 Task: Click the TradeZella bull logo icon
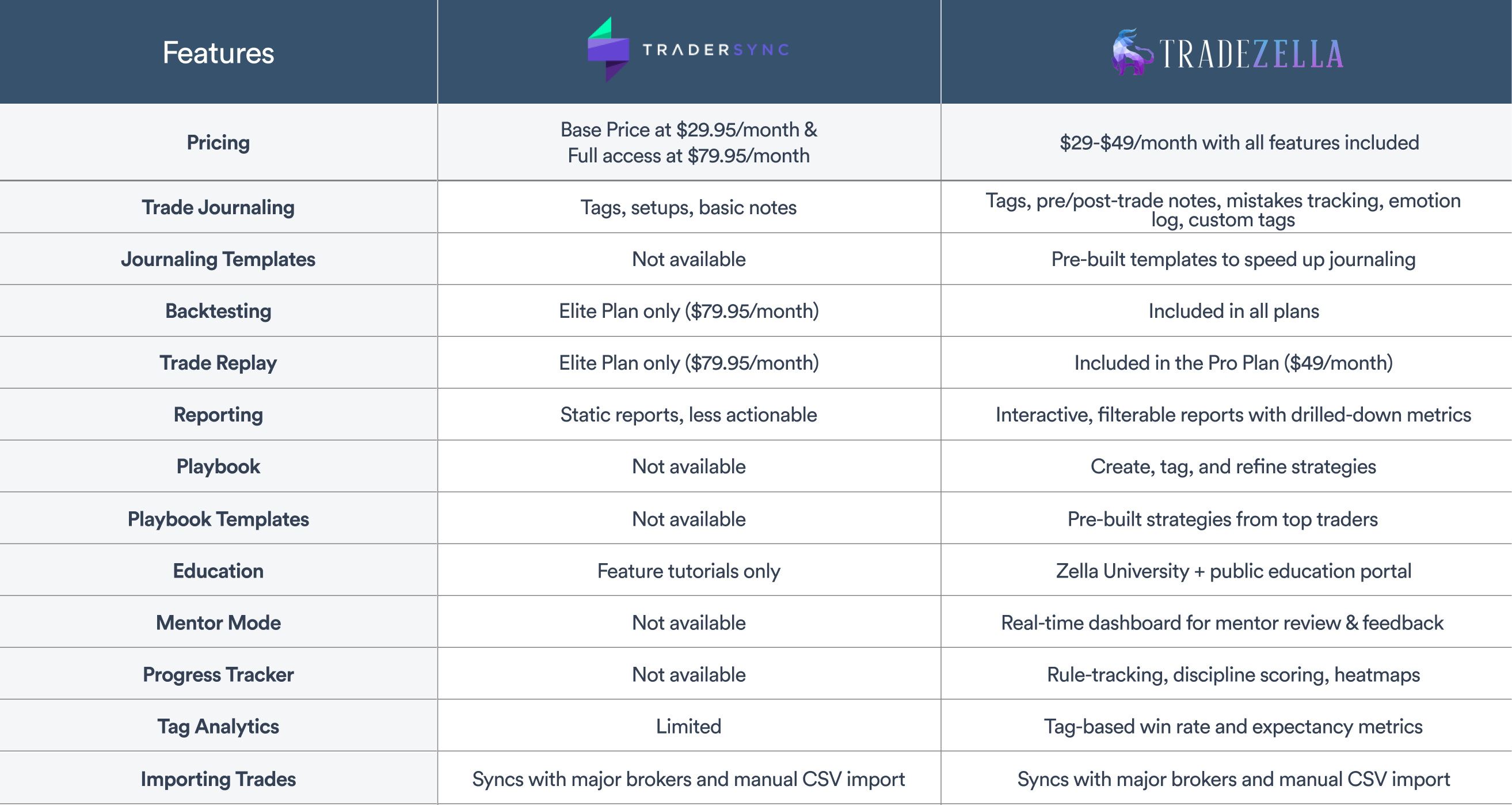(x=1129, y=53)
